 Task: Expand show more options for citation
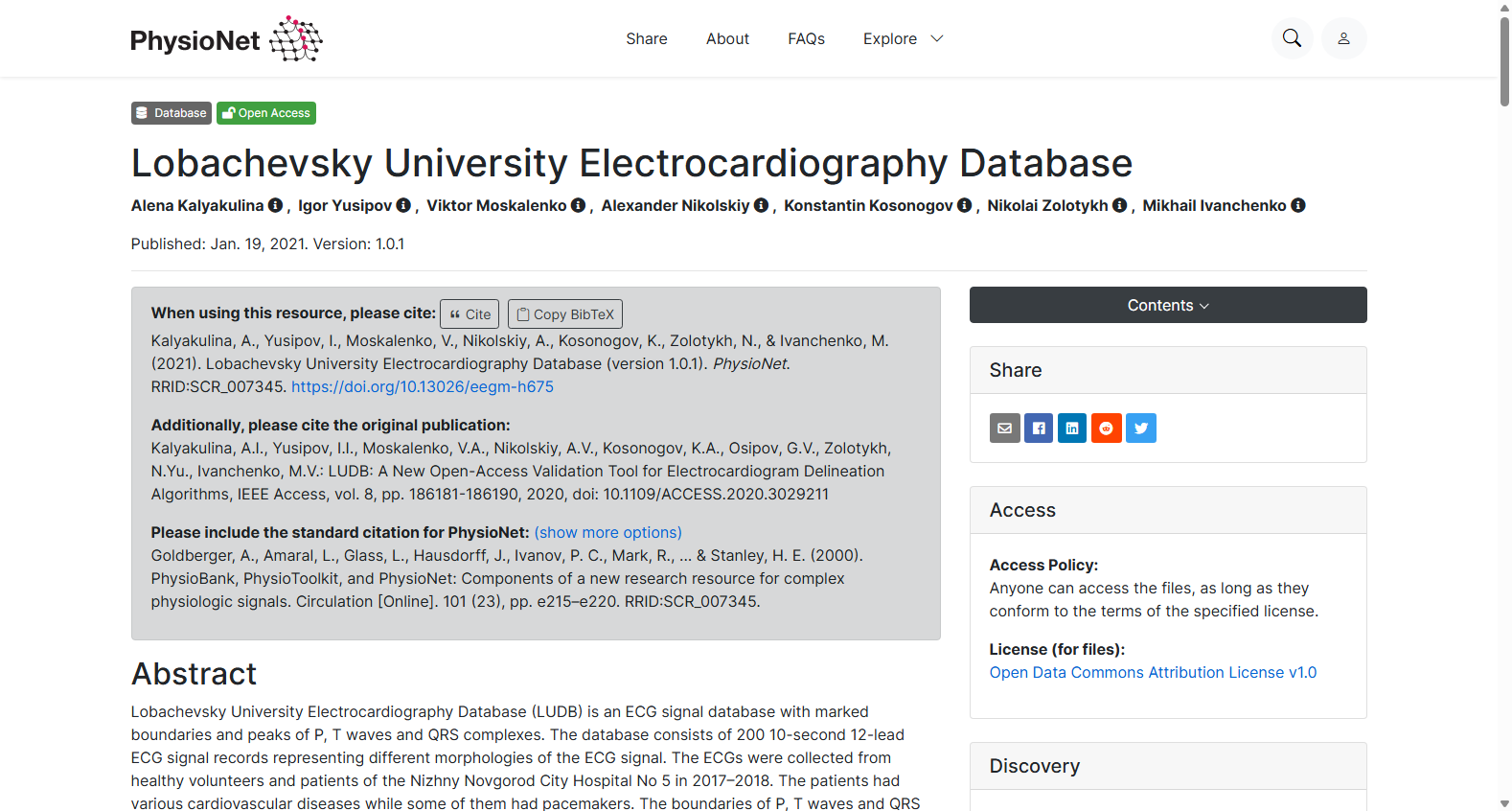[x=607, y=532]
